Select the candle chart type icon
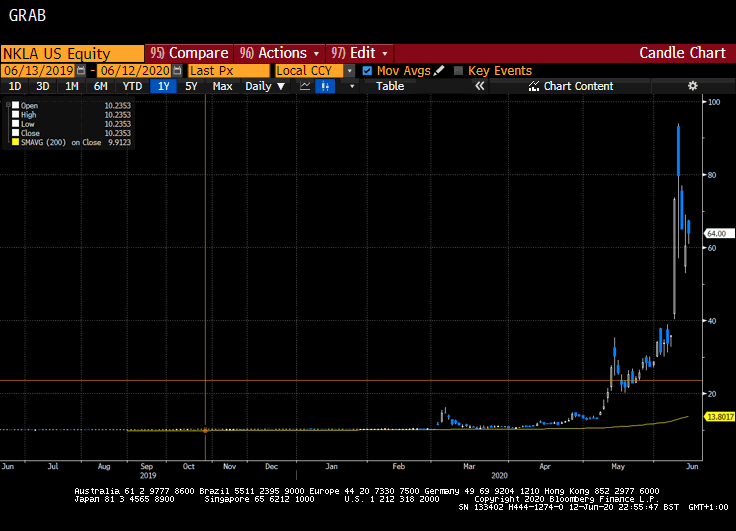 click(325, 86)
